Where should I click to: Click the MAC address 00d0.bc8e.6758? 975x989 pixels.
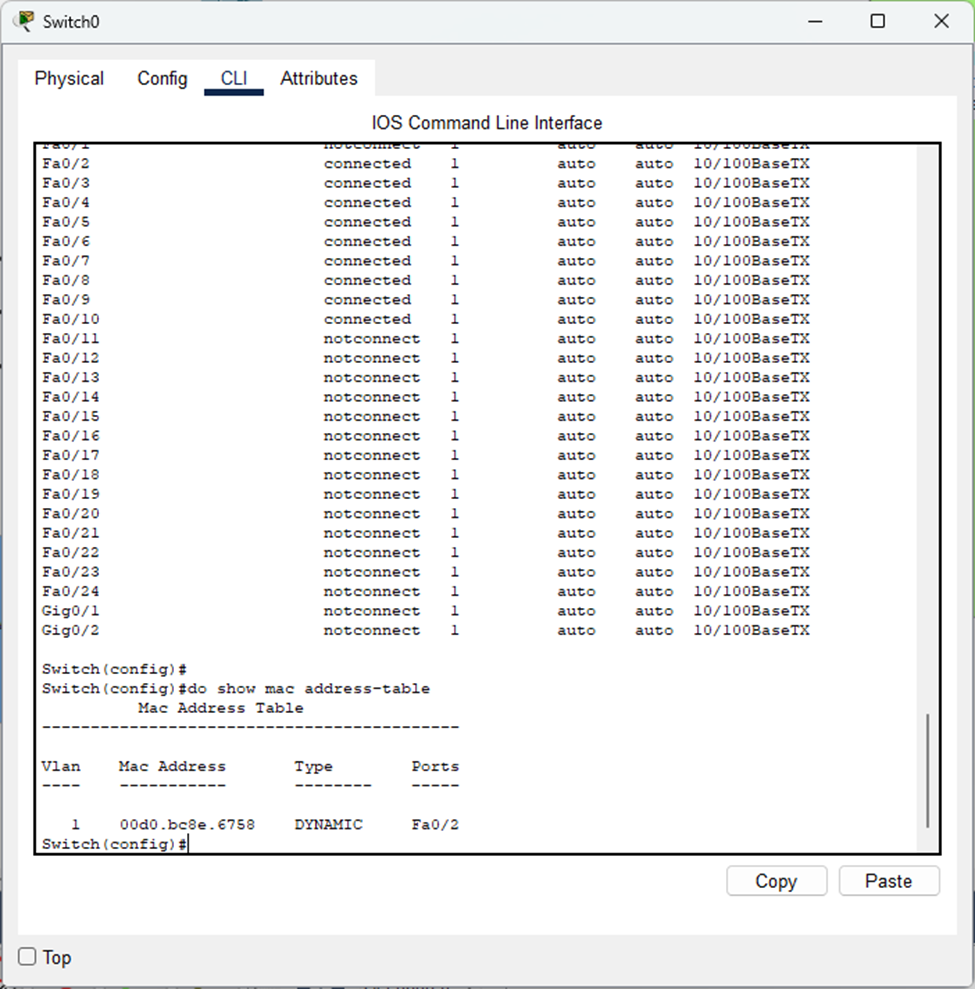coord(187,825)
